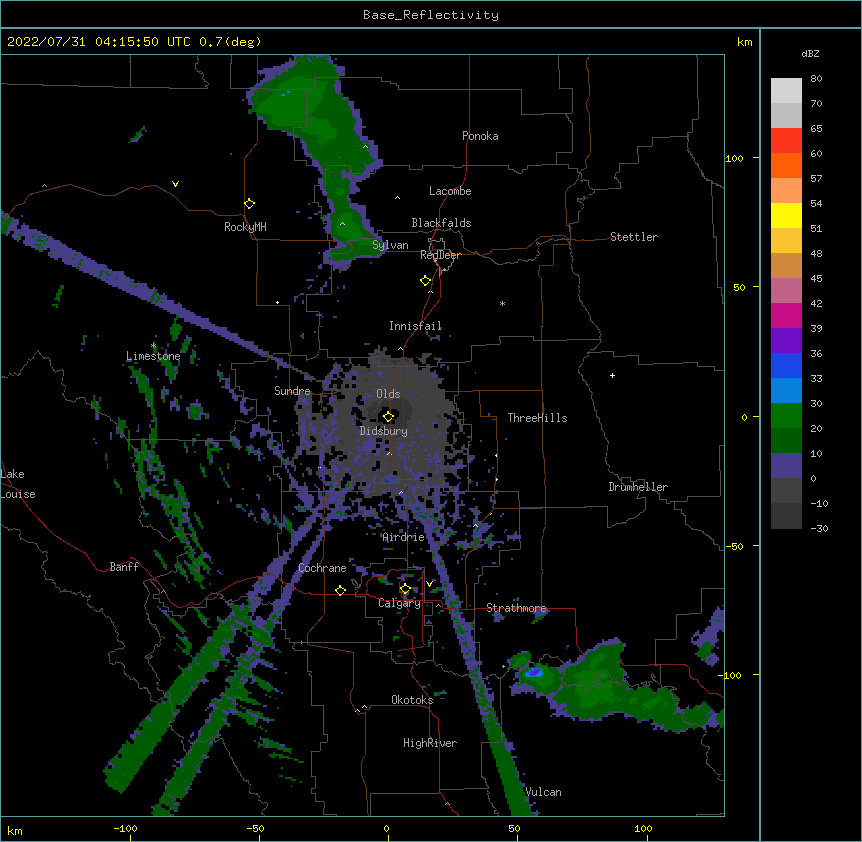Pick the yellow 51-54 dBZ legend swatch
Screen dimensions: 862x842
(786, 215)
